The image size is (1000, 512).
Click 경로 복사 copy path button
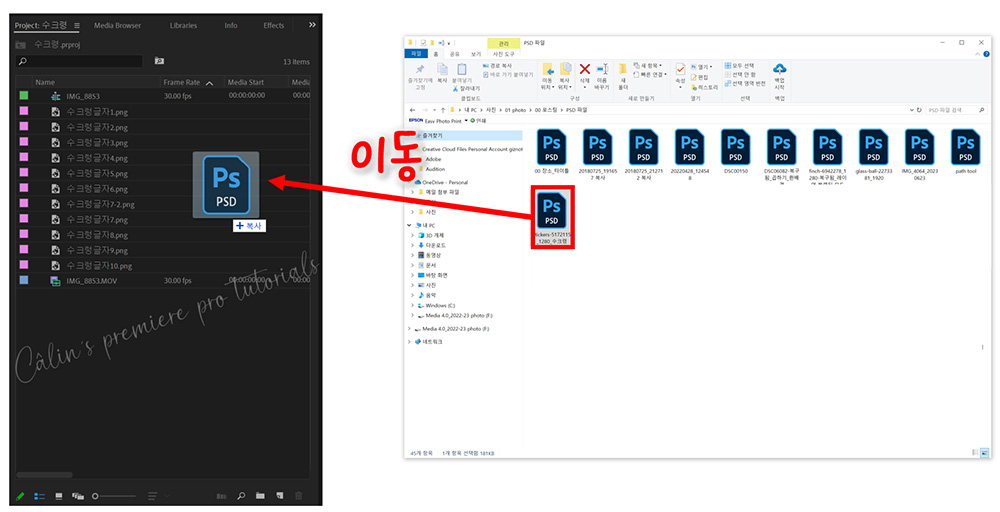click(x=498, y=66)
